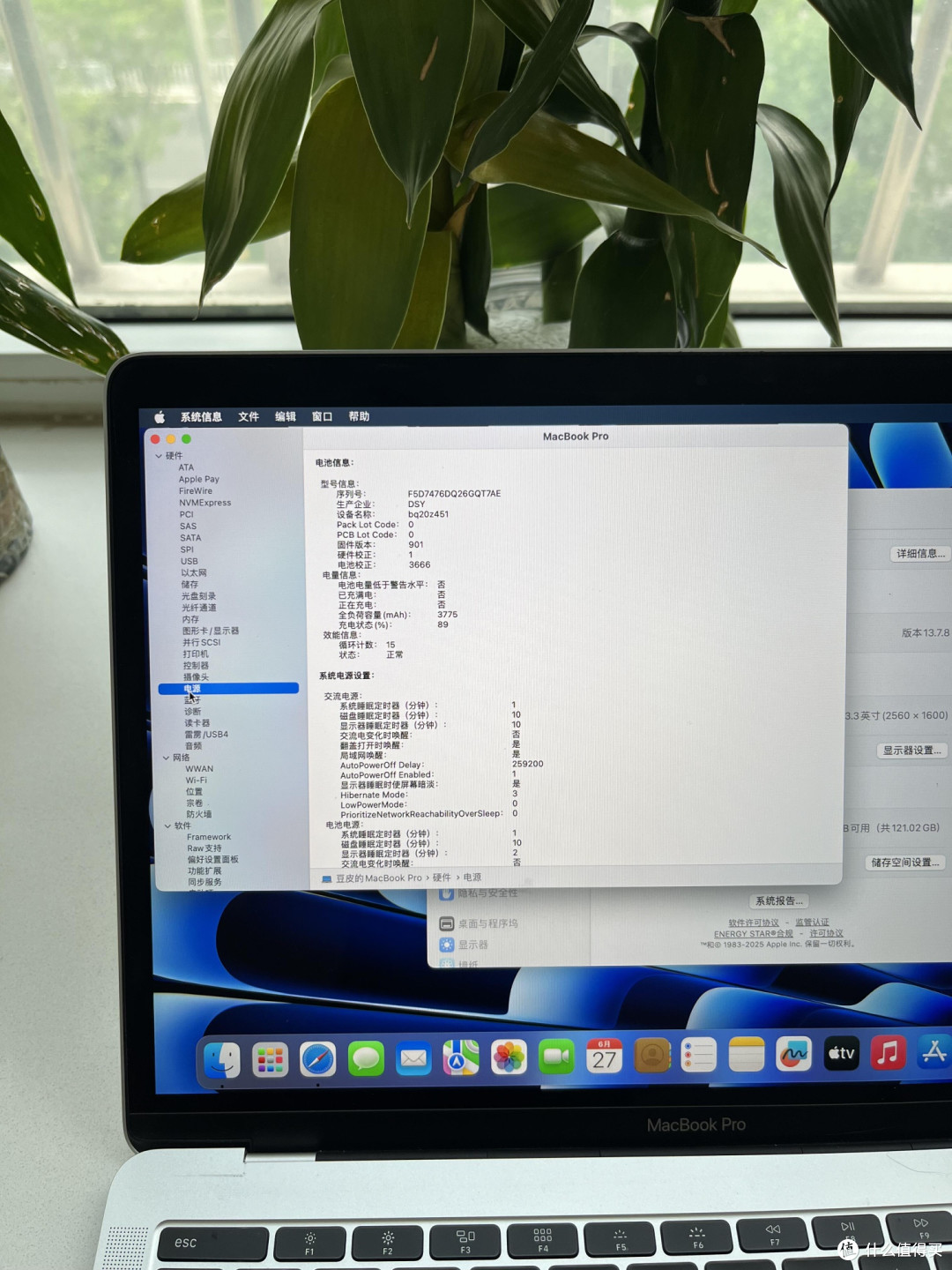
Task: Select Framework under 软件
Action: coord(209,837)
